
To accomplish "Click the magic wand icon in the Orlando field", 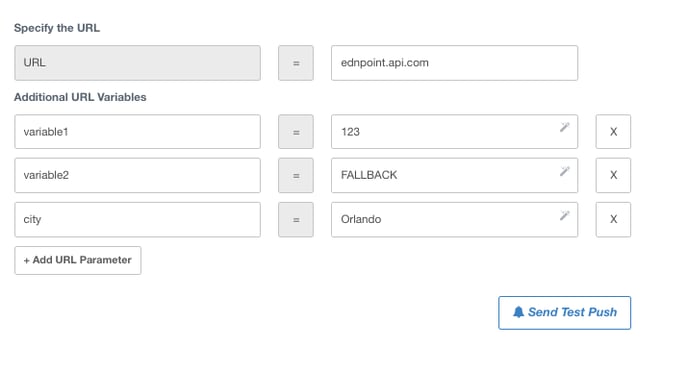I will (564, 215).
